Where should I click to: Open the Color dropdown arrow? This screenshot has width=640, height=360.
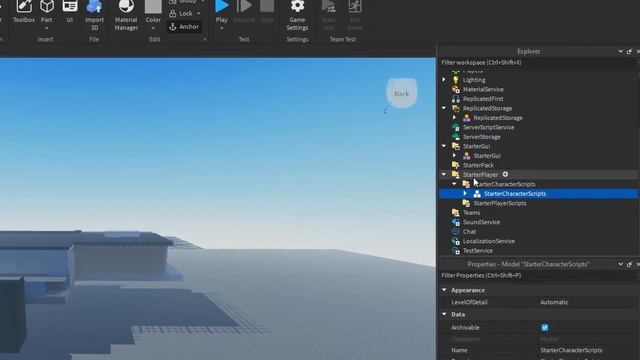[153, 28]
